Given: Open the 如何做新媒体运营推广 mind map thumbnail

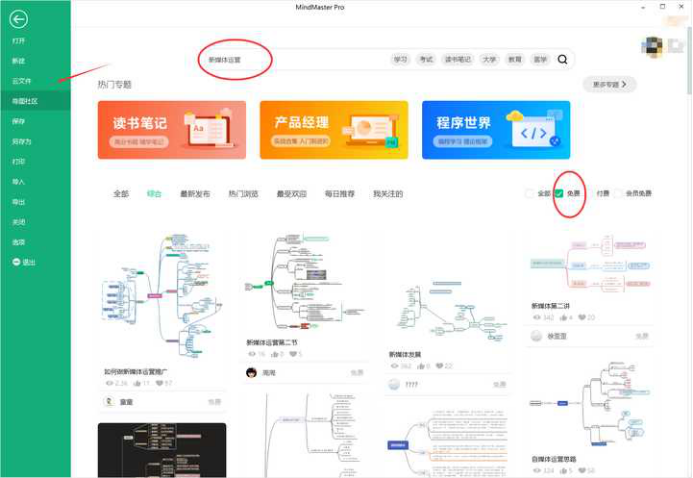Looking at the screenshot, I should [162, 295].
